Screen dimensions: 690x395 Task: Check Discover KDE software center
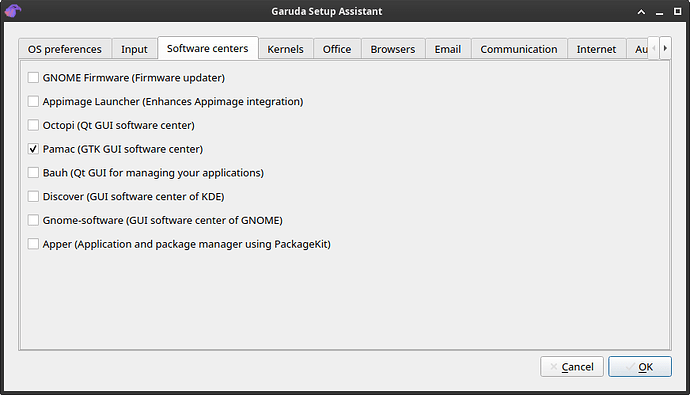click(33, 197)
